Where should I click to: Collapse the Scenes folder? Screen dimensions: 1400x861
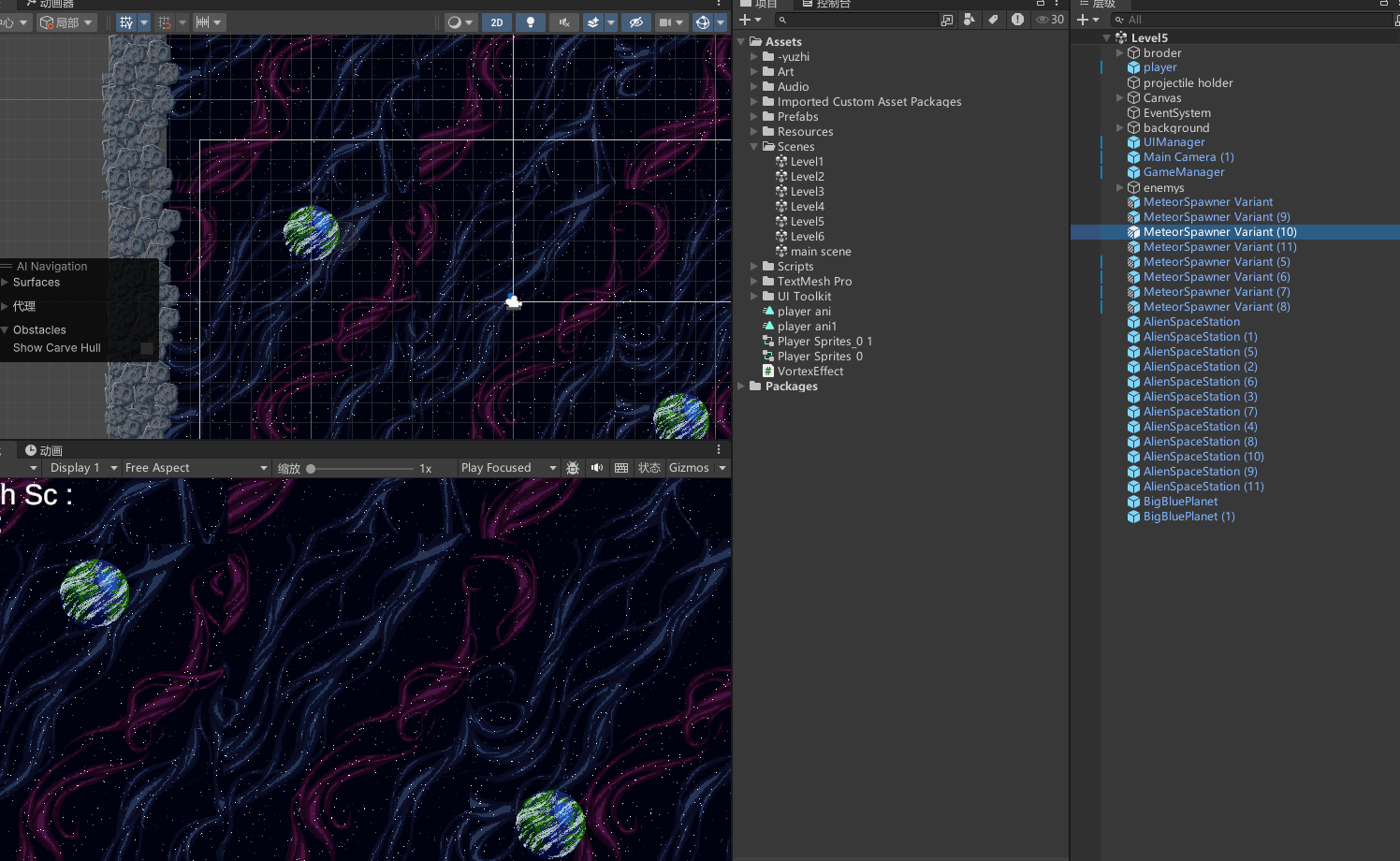coord(754,147)
